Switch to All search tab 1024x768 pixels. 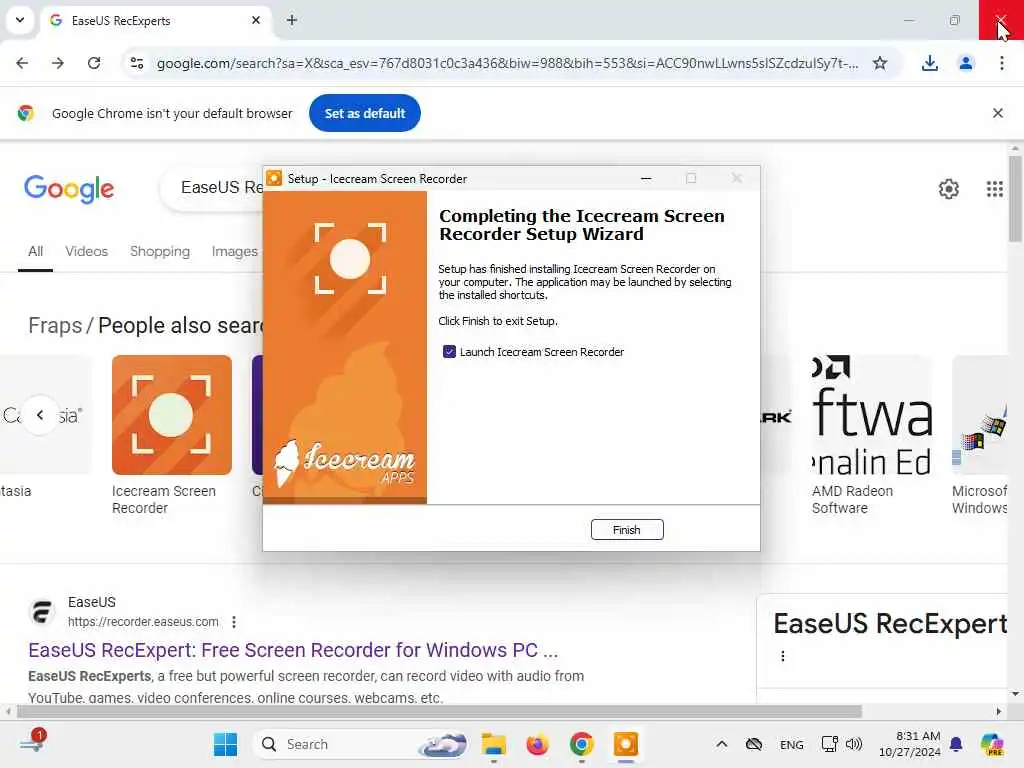point(35,251)
